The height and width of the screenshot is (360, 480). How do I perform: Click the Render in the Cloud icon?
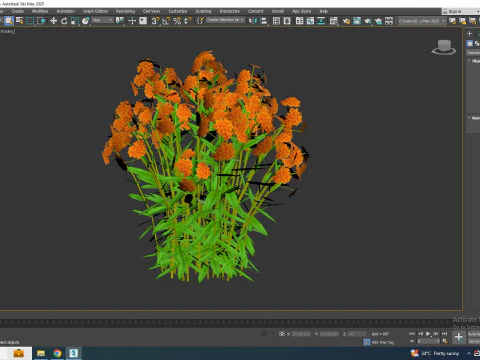[378, 21]
